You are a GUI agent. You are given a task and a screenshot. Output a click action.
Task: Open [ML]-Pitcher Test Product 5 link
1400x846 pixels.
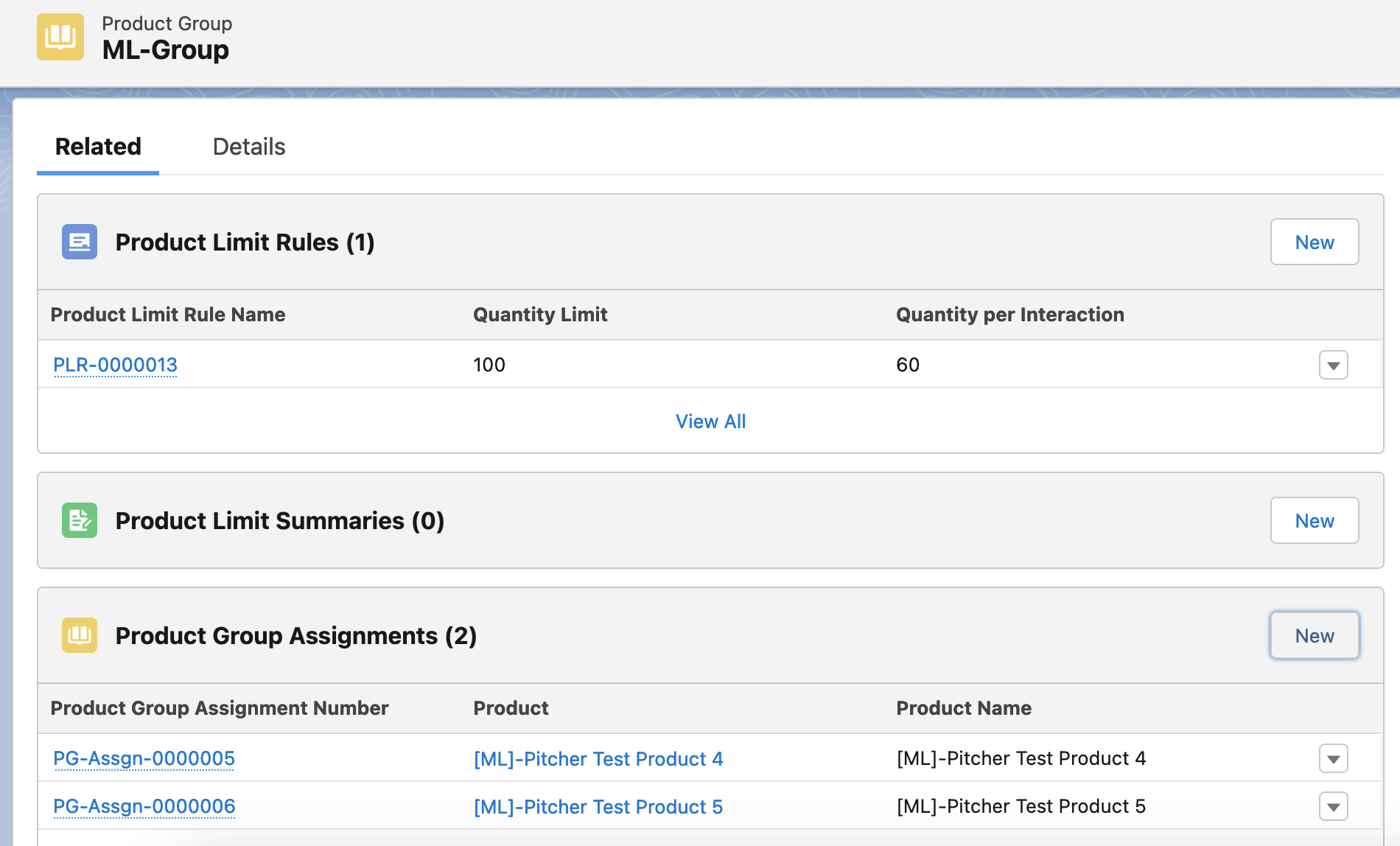coord(598,807)
